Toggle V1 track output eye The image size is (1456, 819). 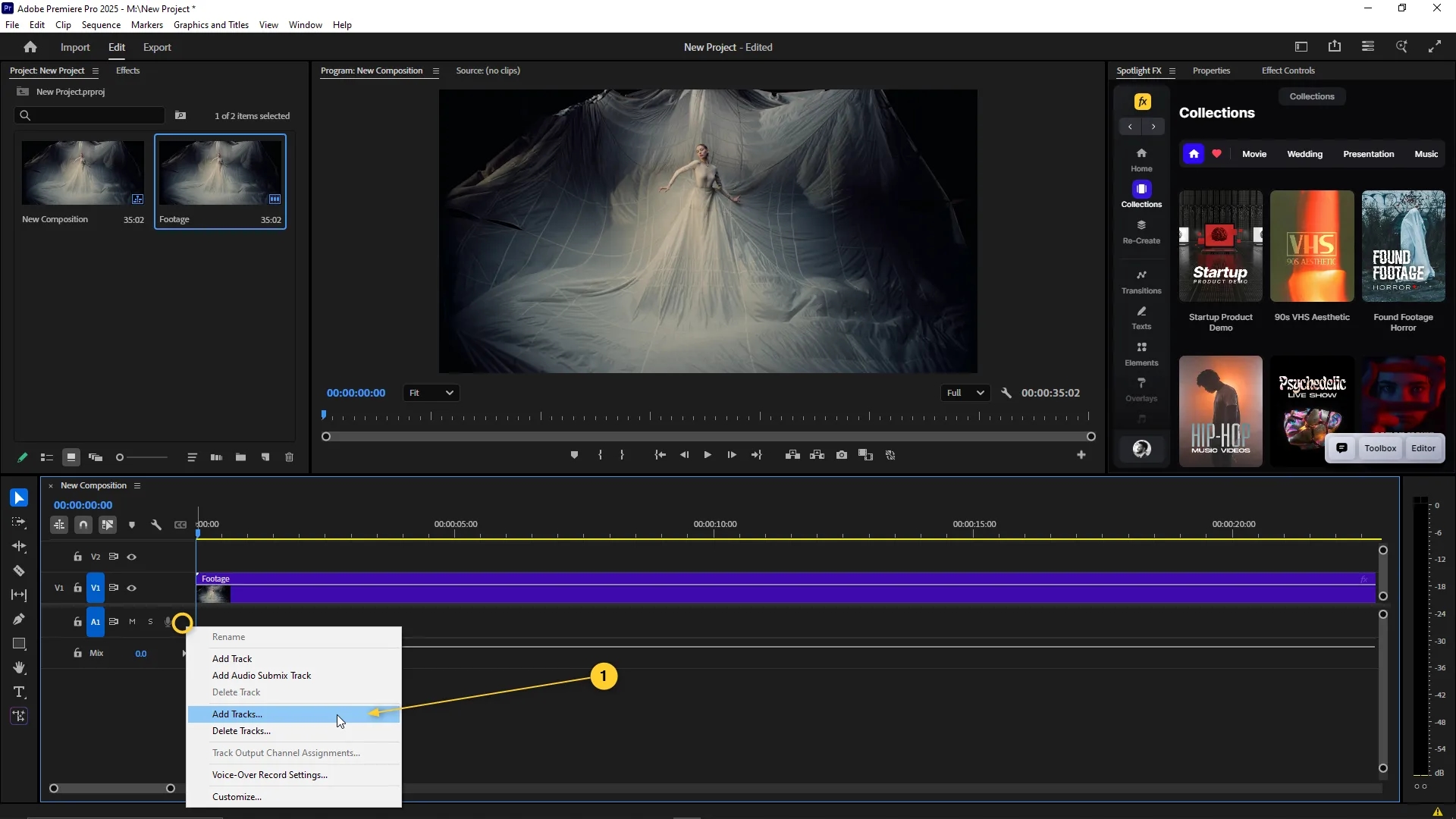pos(132,588)
